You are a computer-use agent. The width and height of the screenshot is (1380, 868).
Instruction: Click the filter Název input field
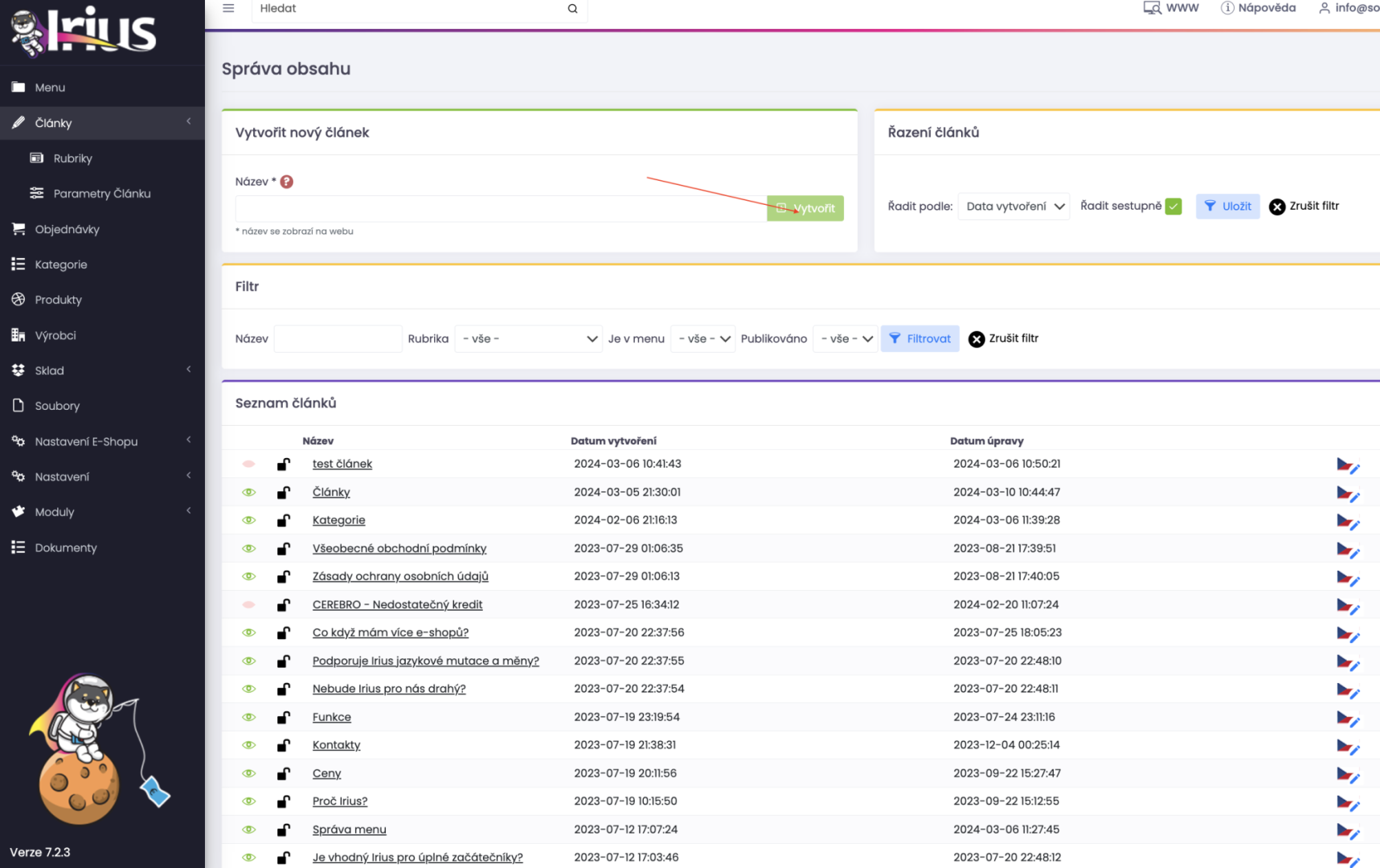click(338, 339)
